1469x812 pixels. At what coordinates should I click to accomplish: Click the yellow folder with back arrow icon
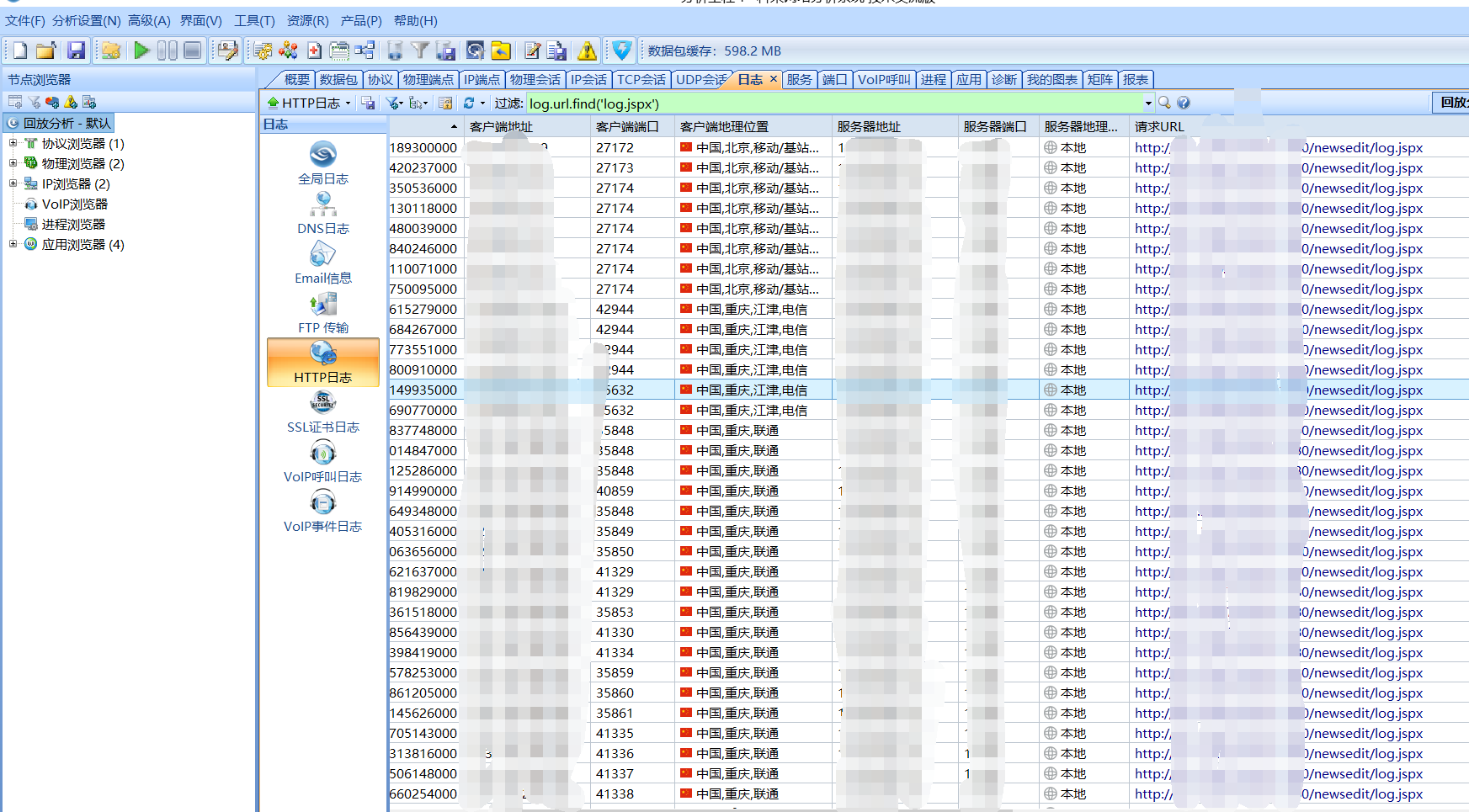pyautogui.click(x=501, y=50)
